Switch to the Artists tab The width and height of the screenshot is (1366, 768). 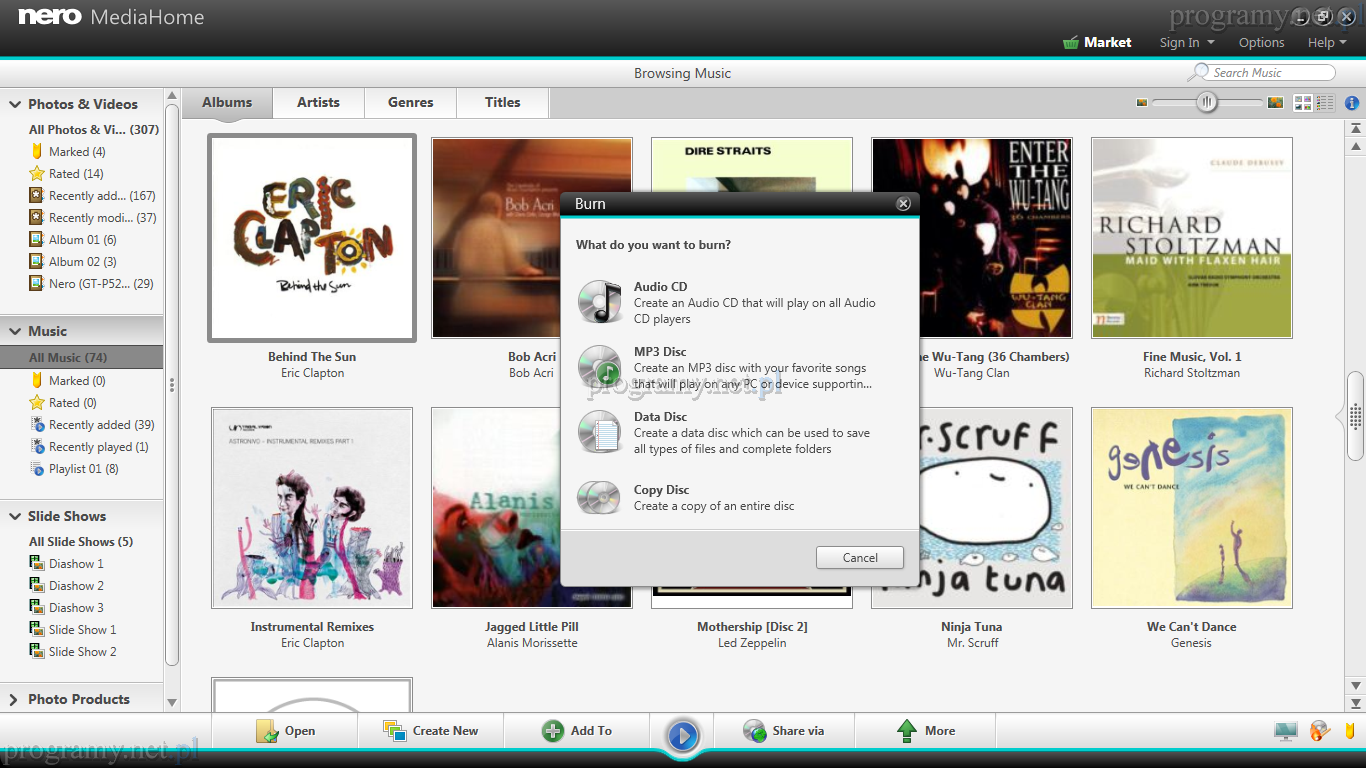coord(318,102)
